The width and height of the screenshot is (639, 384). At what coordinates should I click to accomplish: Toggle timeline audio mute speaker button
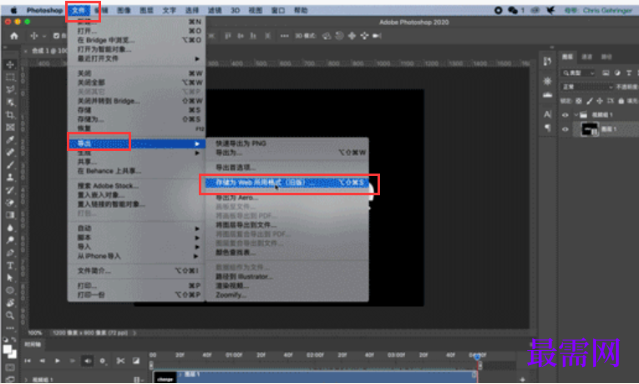pyautogui.click(x=87, y=361)
